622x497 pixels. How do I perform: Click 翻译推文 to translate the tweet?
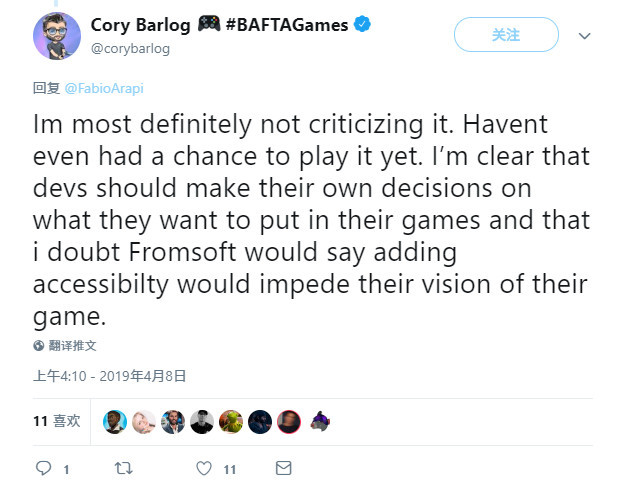tap(73, 346)
